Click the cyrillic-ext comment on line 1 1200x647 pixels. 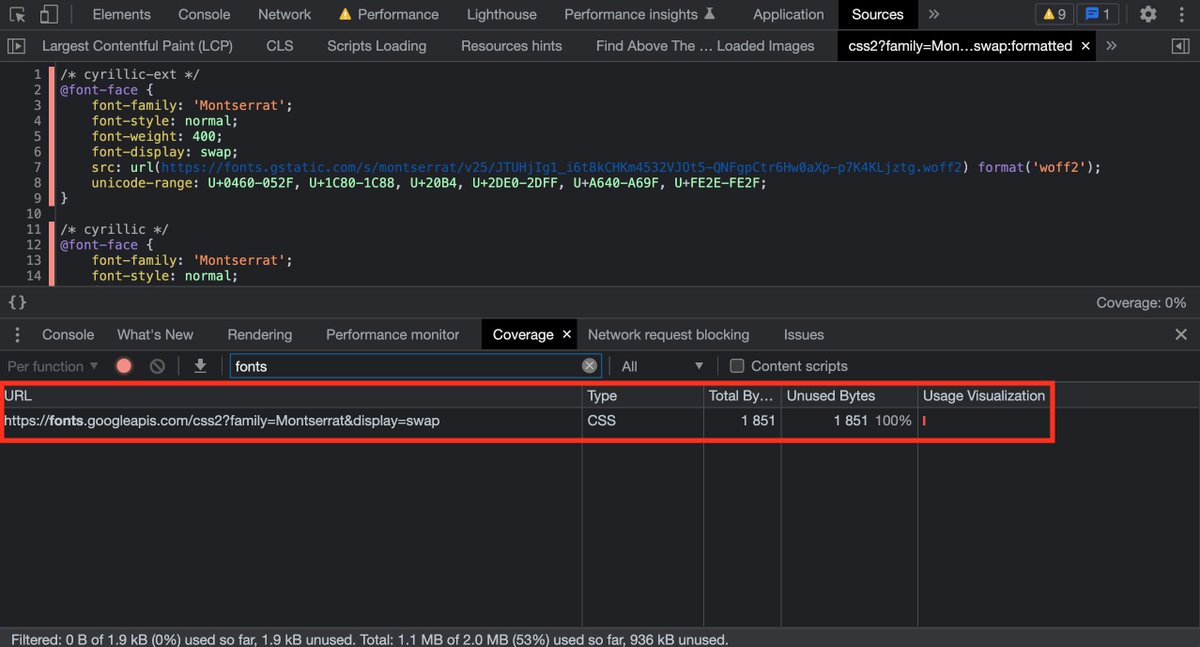click(130, 74)
